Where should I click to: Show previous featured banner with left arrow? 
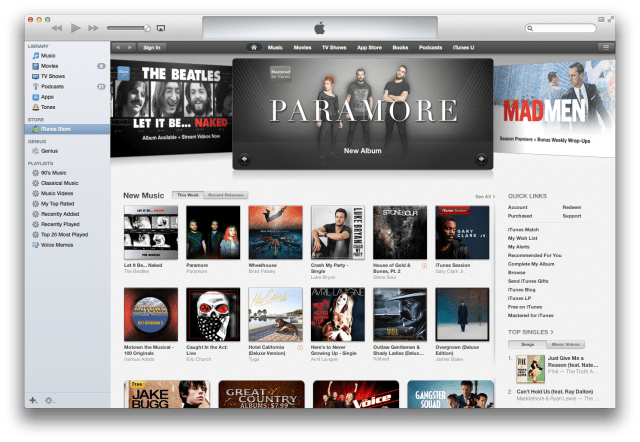tap(244, 159)
